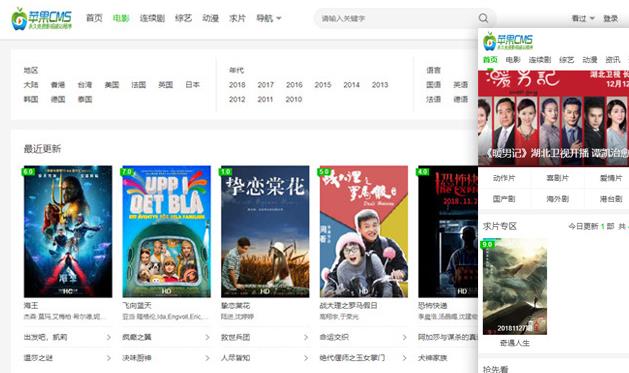This screenshot has height=373, width=629.
Task: Click 登录 login link
Action: (x=611, y=18)
